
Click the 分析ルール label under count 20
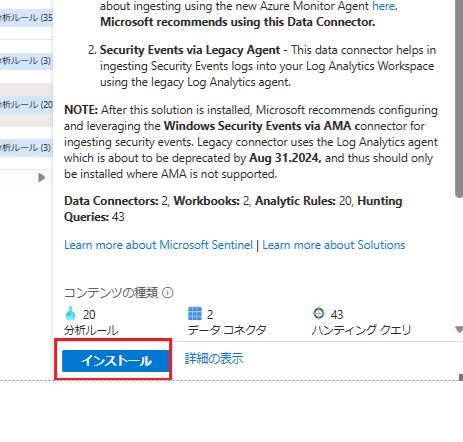point(91,330)
